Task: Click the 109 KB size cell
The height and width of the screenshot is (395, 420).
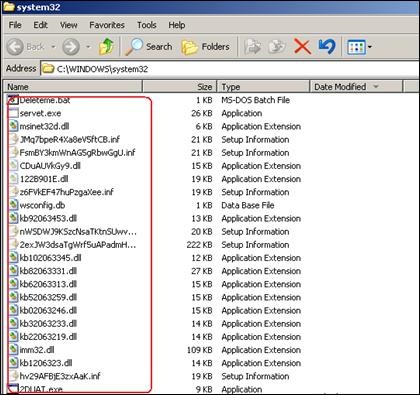Action: tap(199, 350)
